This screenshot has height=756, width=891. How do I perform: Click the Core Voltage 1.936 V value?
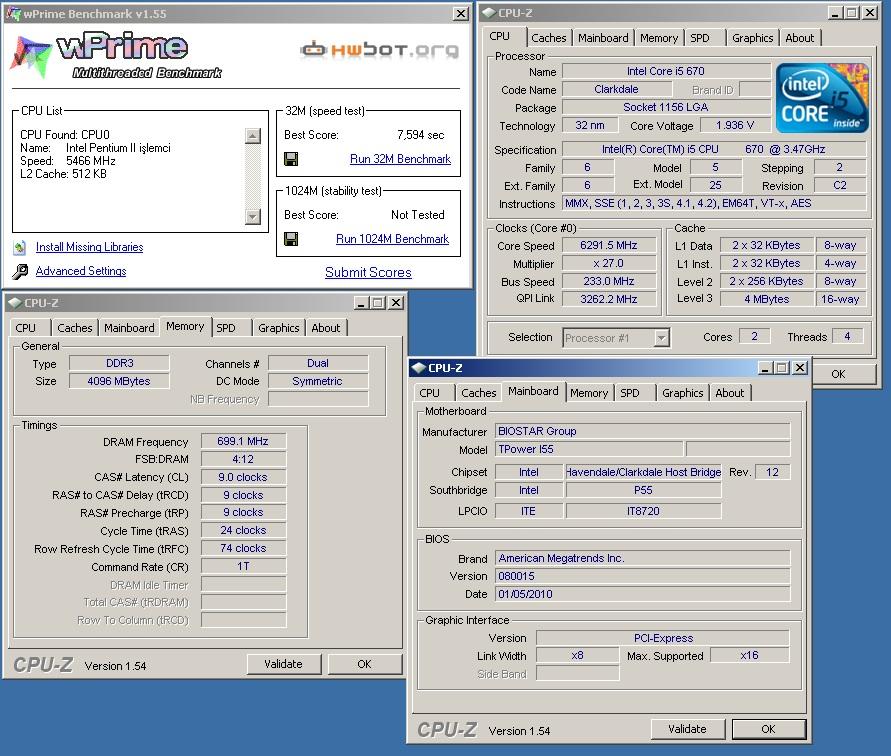735,126
